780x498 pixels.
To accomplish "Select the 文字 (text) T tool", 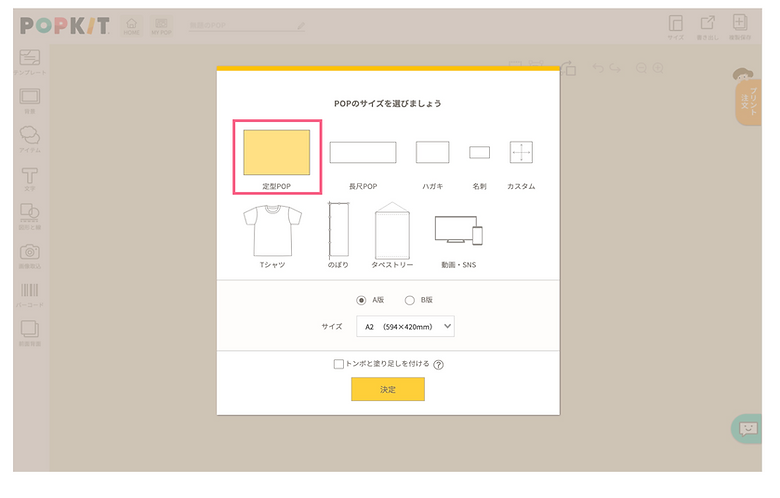I will coord(30,179).
